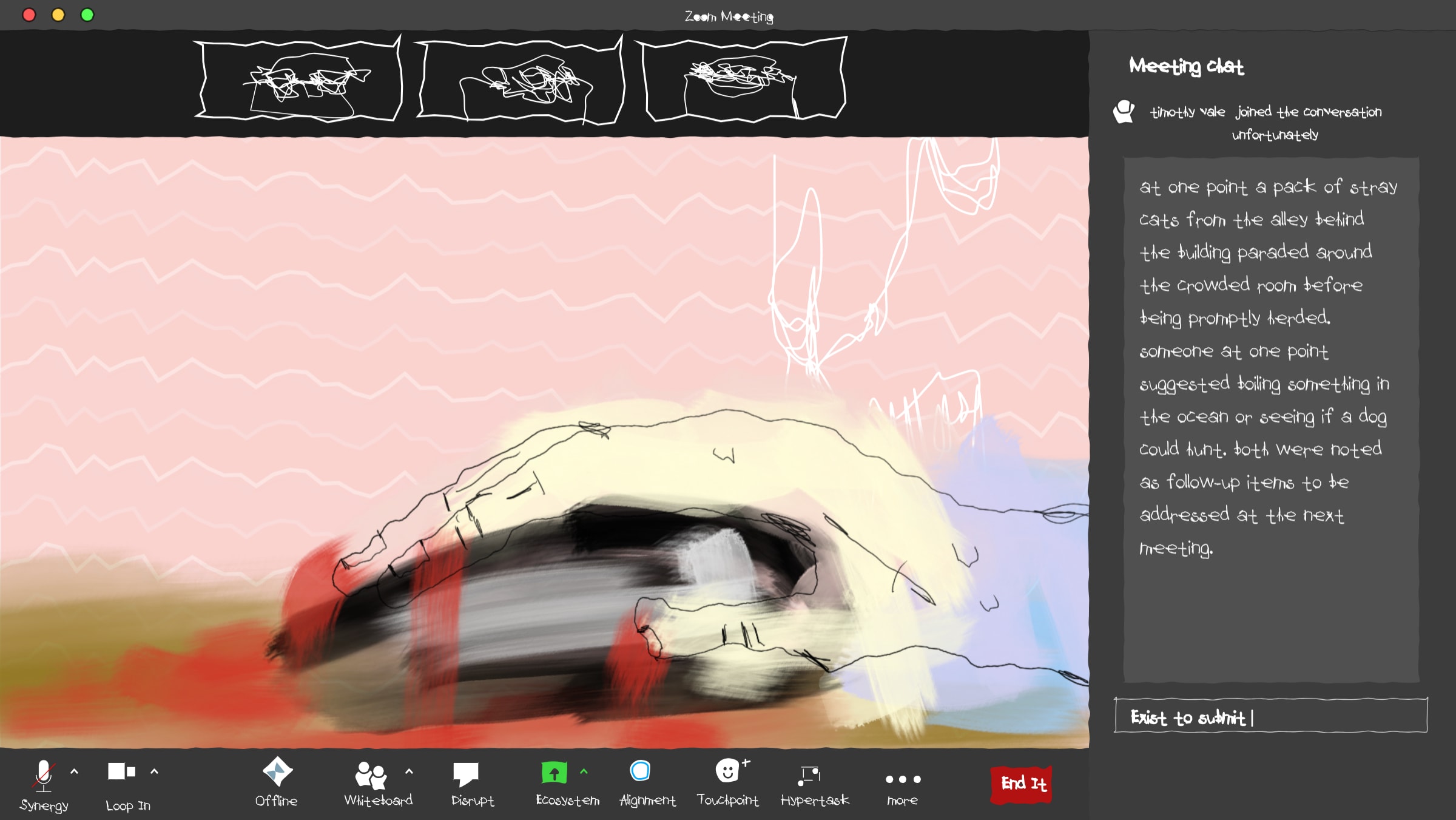The image size is (1456, 820).
Task: Expand the arrow next to Synergy
Action: [75, 771]
